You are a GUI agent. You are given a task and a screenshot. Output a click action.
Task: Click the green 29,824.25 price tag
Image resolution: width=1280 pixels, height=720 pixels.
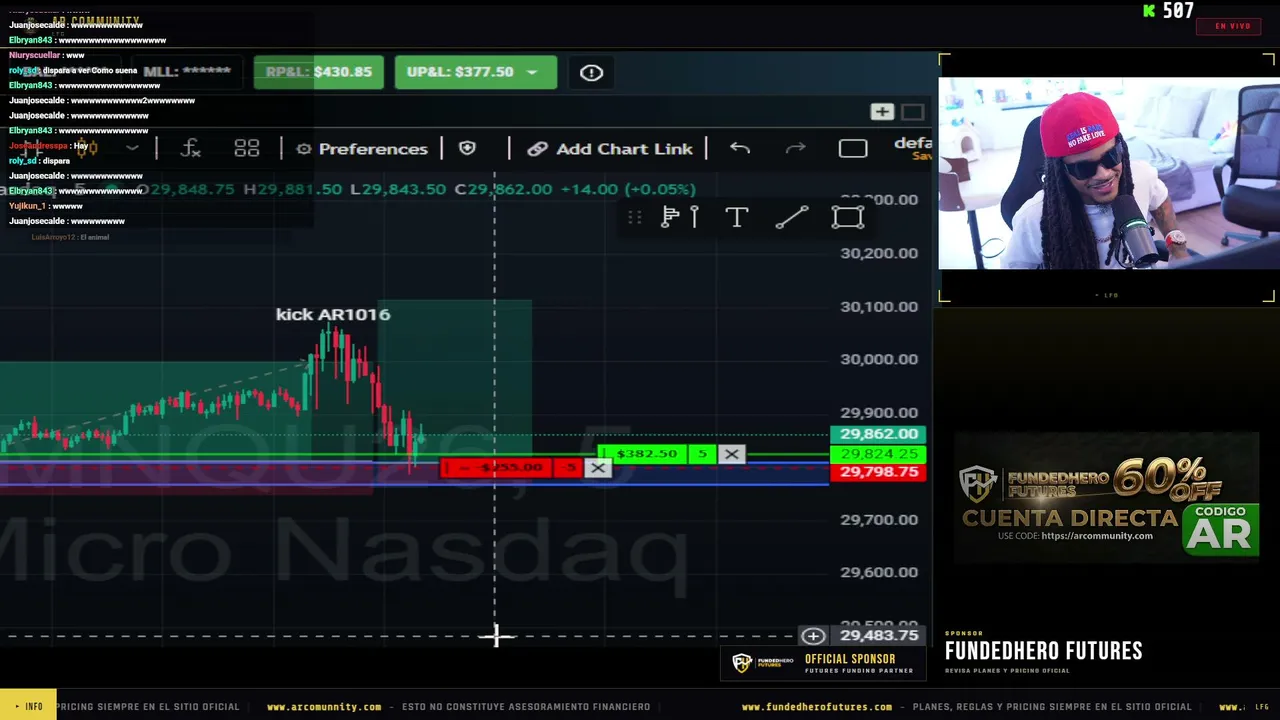(x=878, y=454)
